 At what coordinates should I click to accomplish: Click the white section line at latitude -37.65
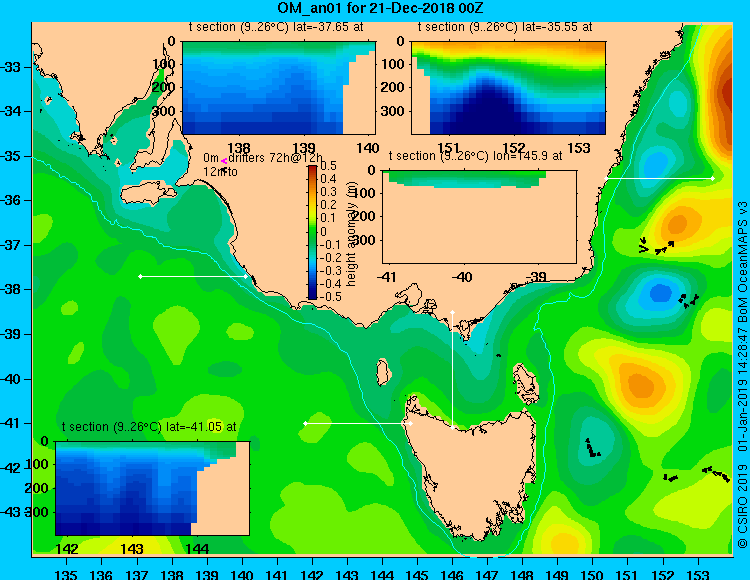coord(193,276)
